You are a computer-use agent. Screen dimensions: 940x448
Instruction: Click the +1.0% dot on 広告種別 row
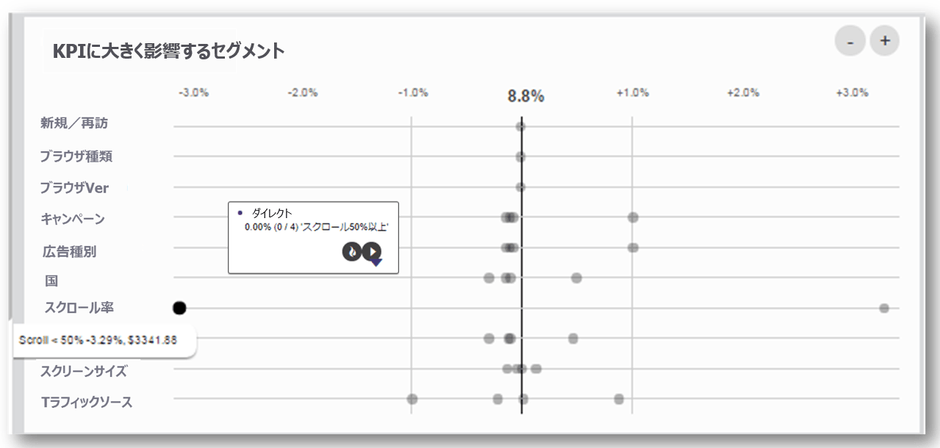point(633,247)
